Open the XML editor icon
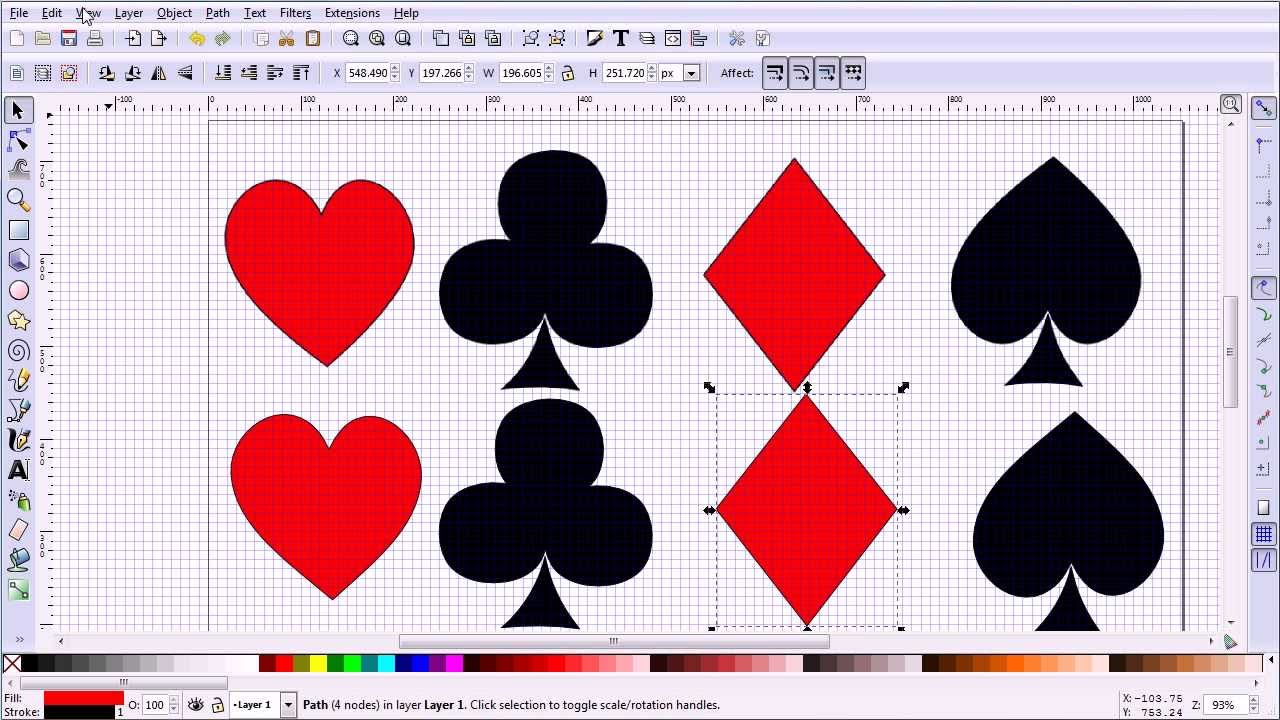This screenshot has height=720, width=1280. pos(673,38)
